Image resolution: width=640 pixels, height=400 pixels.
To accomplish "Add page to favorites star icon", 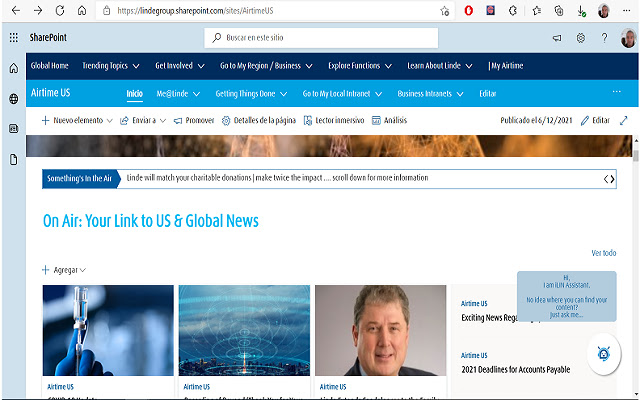I will (444, 11).
